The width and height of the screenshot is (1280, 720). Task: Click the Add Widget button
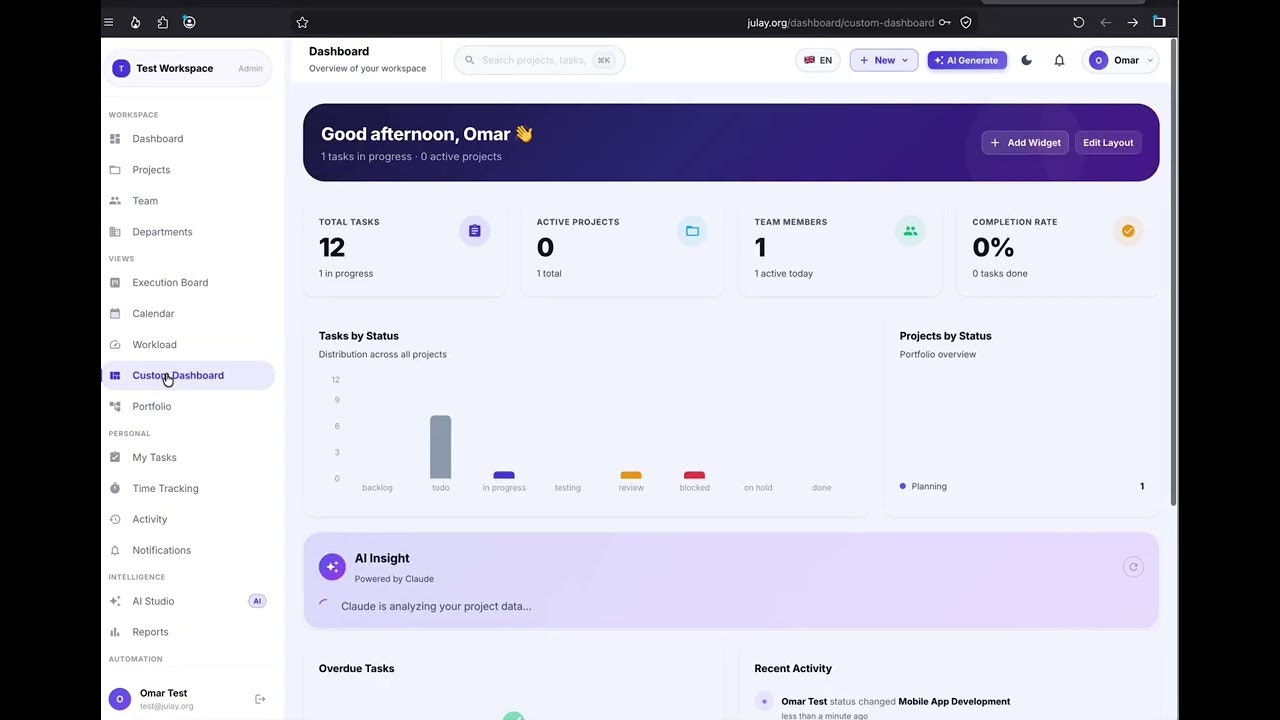1025,143
